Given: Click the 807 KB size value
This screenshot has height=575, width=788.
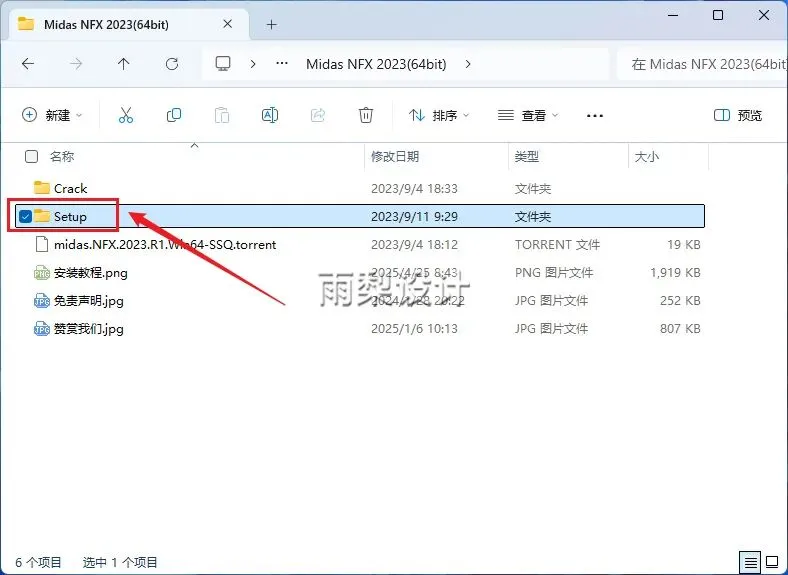Looking at the screenshot, I should [680, 329].
